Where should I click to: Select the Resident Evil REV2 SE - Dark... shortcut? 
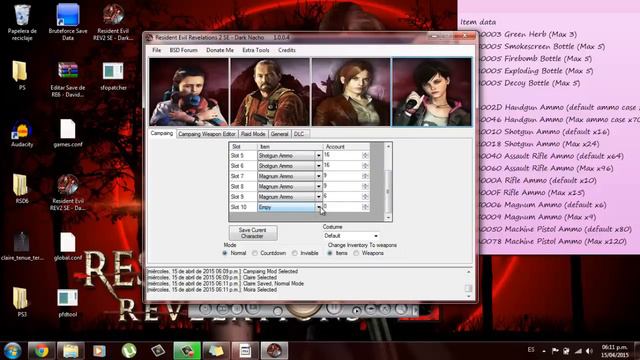(x=113, y=22)
